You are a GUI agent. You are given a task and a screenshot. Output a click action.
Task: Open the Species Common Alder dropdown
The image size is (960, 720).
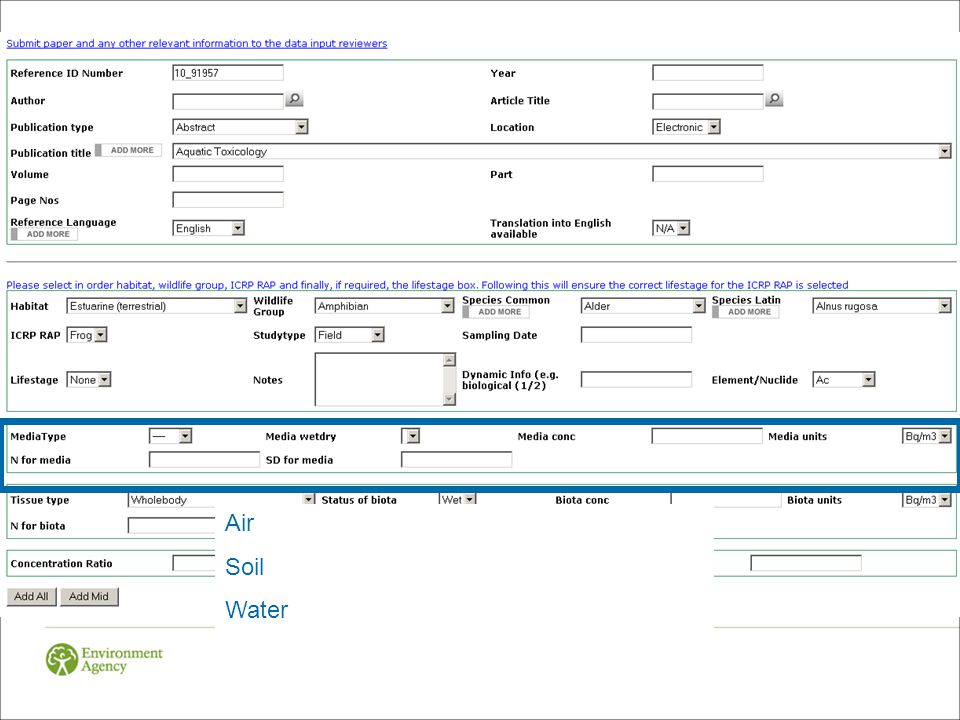643,306
